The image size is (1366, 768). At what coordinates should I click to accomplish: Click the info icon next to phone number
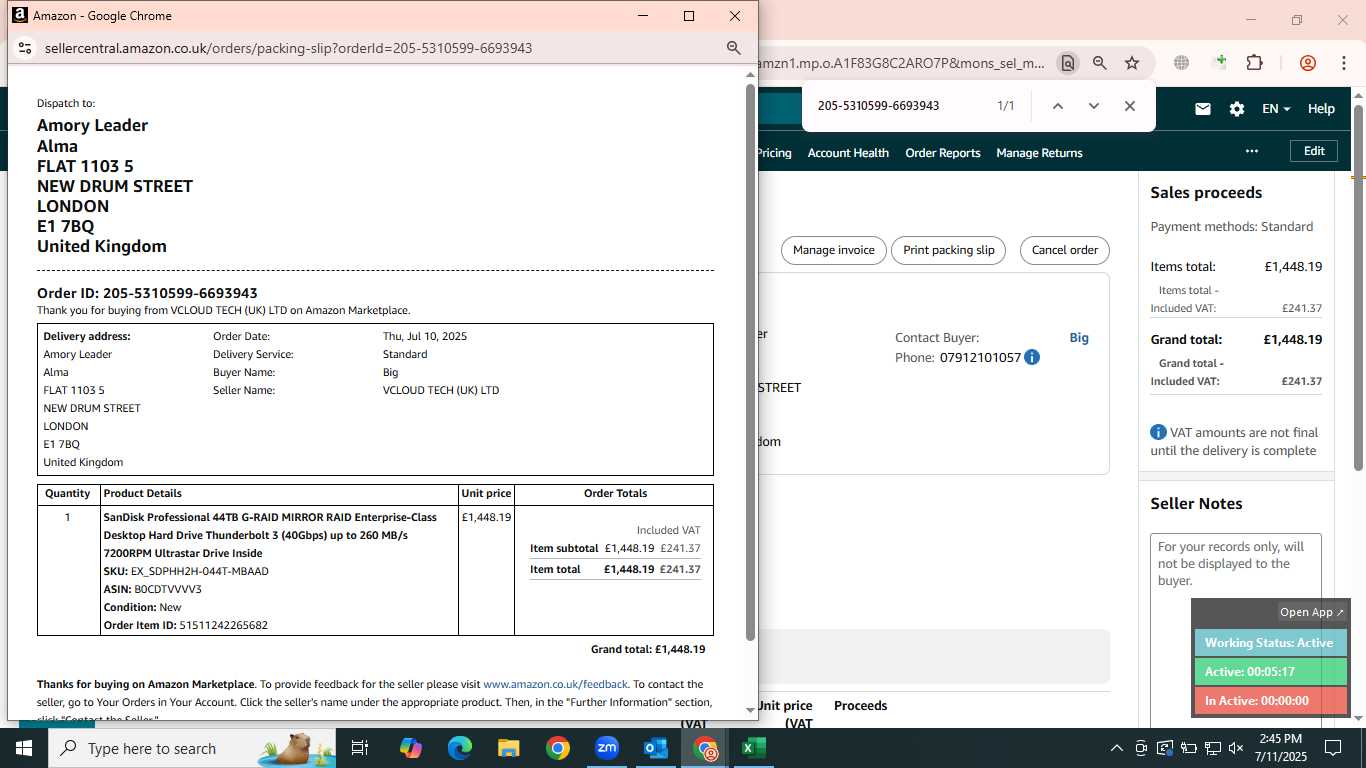click(1032, 357)
